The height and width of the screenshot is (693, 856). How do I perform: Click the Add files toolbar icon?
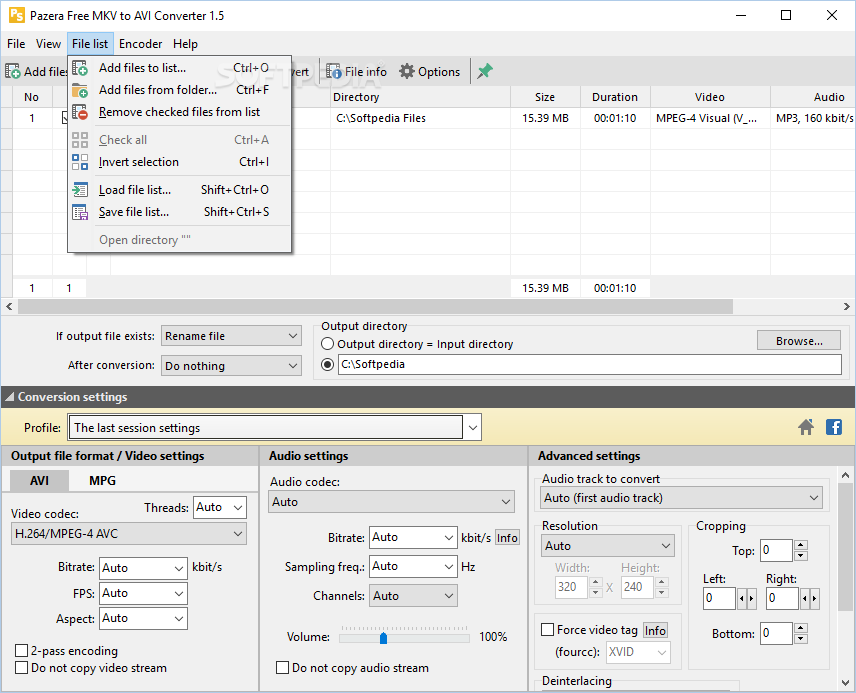pos(13,72)
